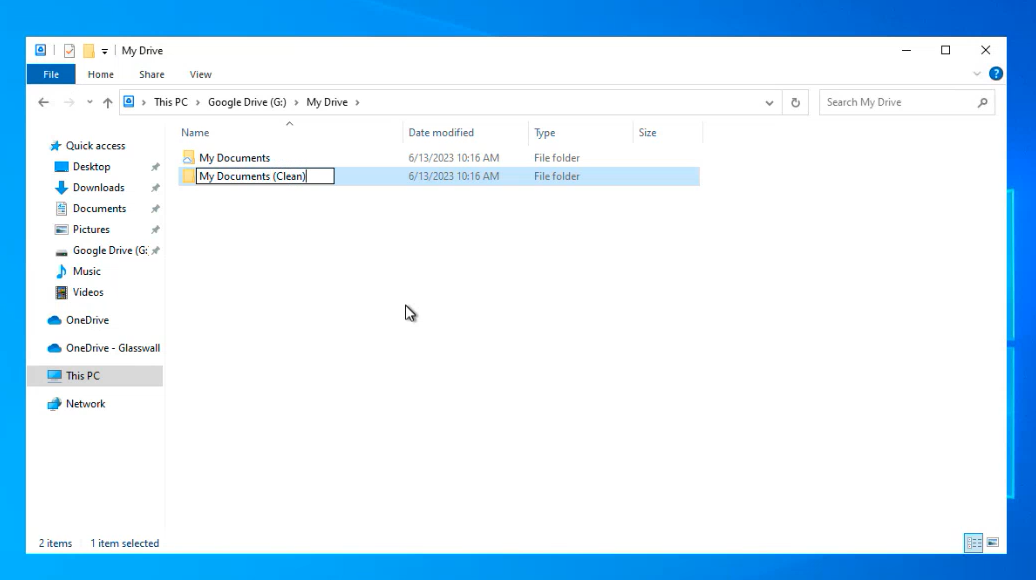This screenshot has height=580, width=1036.
Task: Expand the ribbon chevron
Action: (x=977, y=74)
